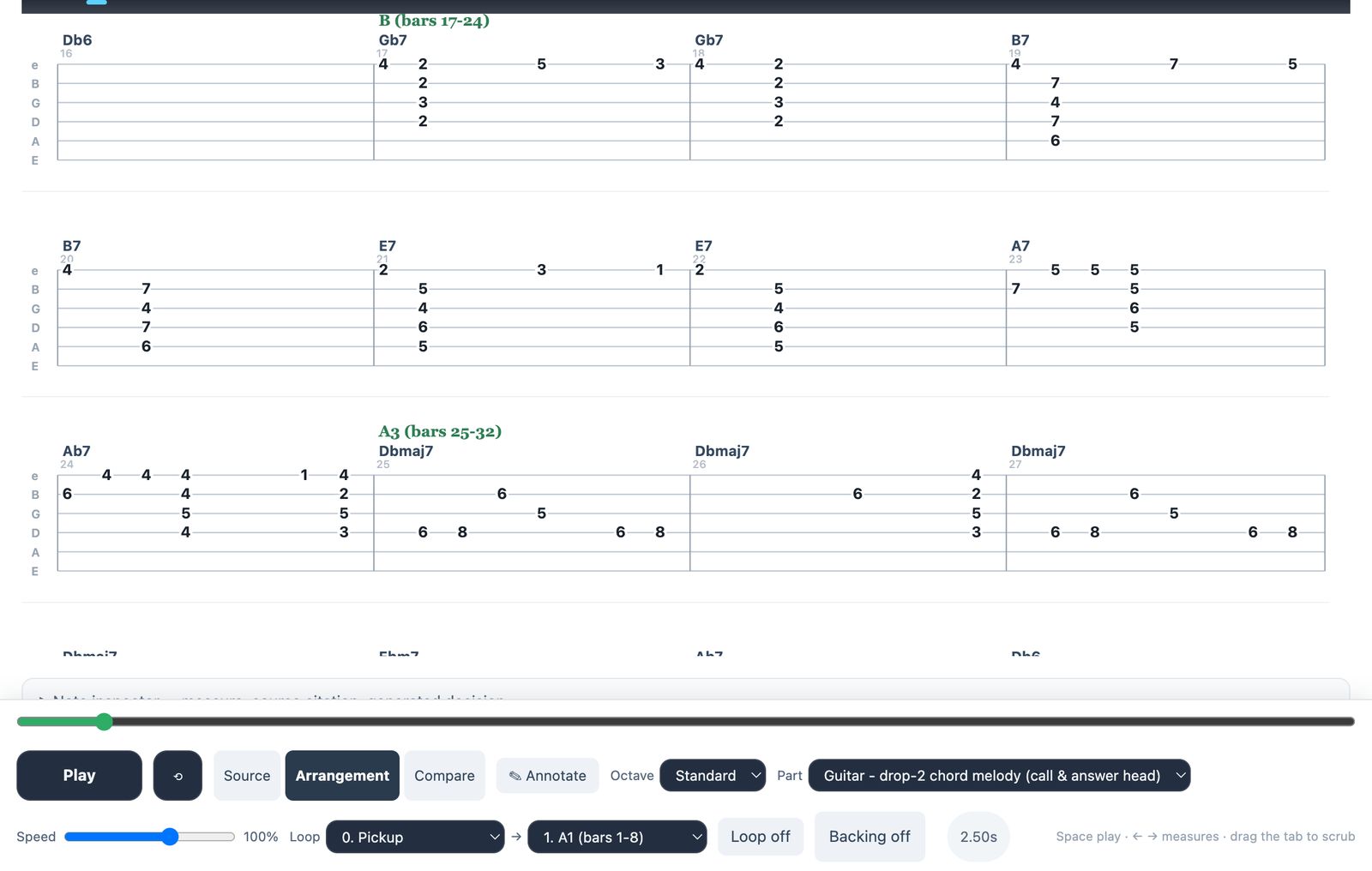The width and height of the screenshot is (1372, 871).
Task: Switch to Source view
Action: click(247, 776)
